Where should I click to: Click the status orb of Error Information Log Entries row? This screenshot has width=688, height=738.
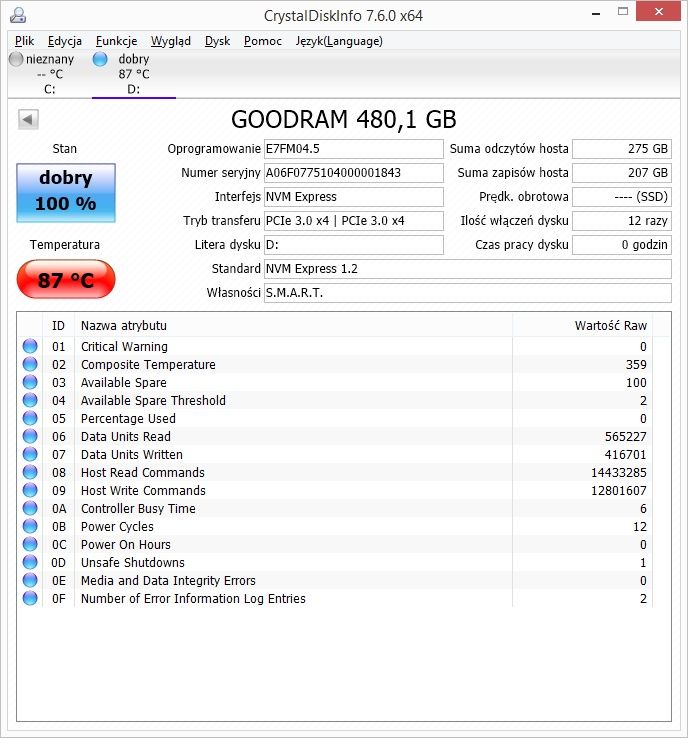[30, 598]
